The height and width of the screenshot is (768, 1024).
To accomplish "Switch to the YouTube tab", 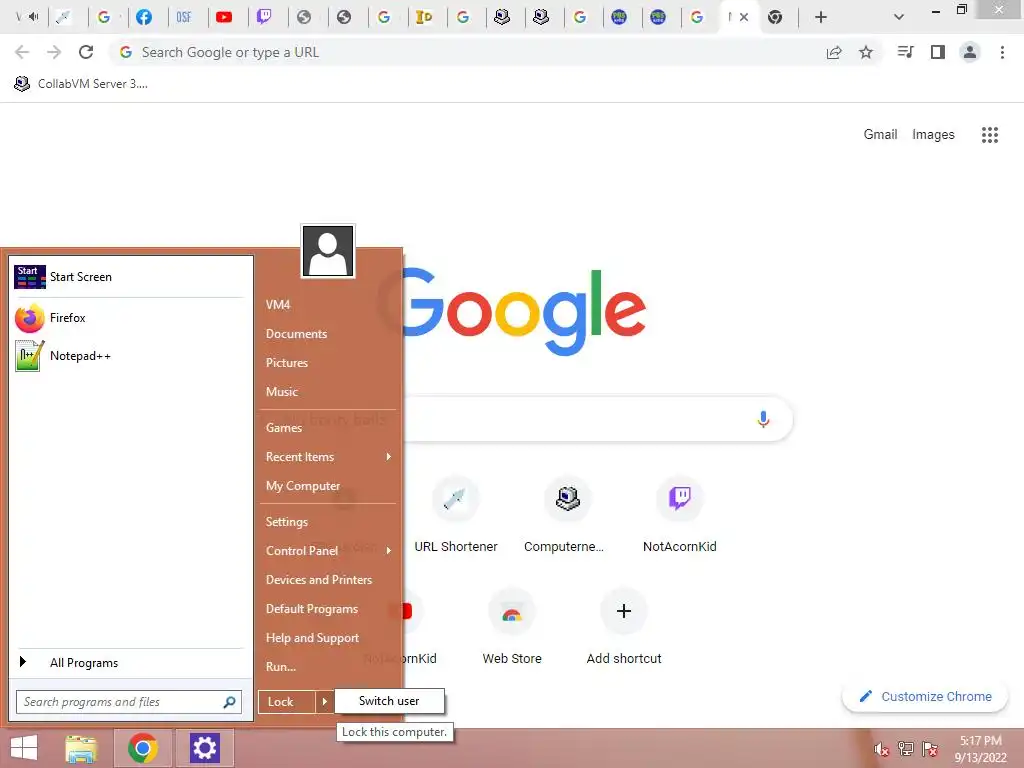I will click(x=224, y=17).
